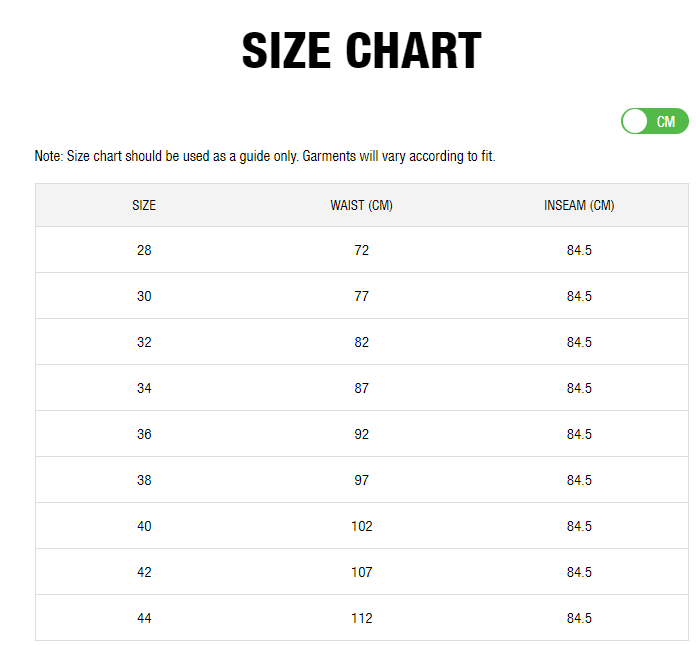Select size 42 in the table
This screenshot has height=645, width=696.
click(144, 572)
